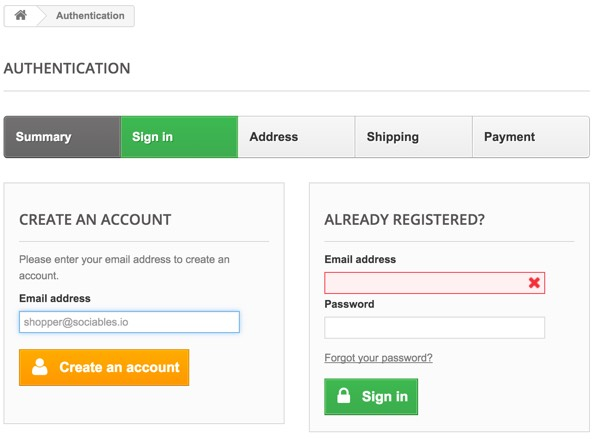Go to the Address checkout step

point(297,137)
